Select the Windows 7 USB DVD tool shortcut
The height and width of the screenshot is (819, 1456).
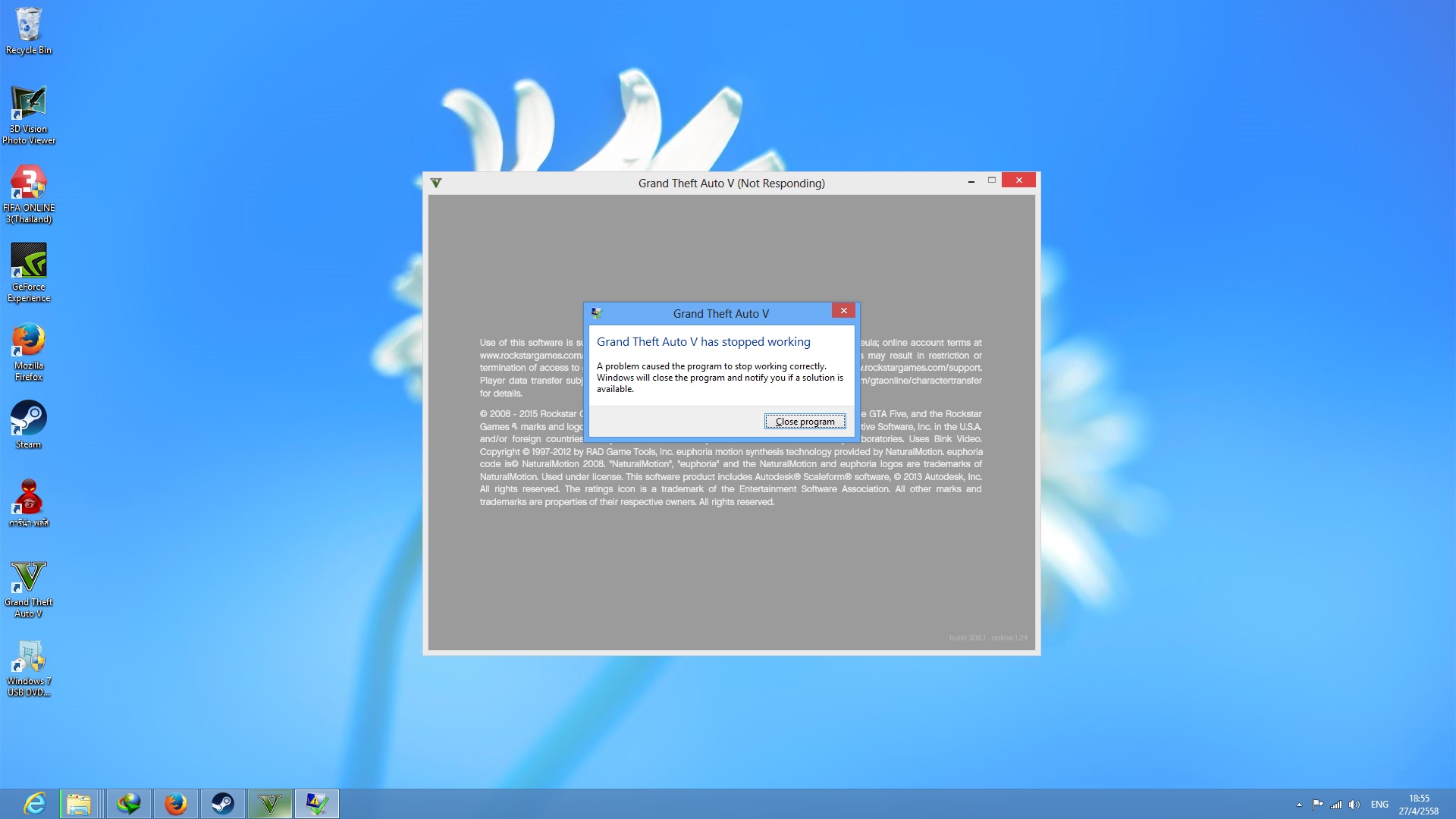(29, 669)
